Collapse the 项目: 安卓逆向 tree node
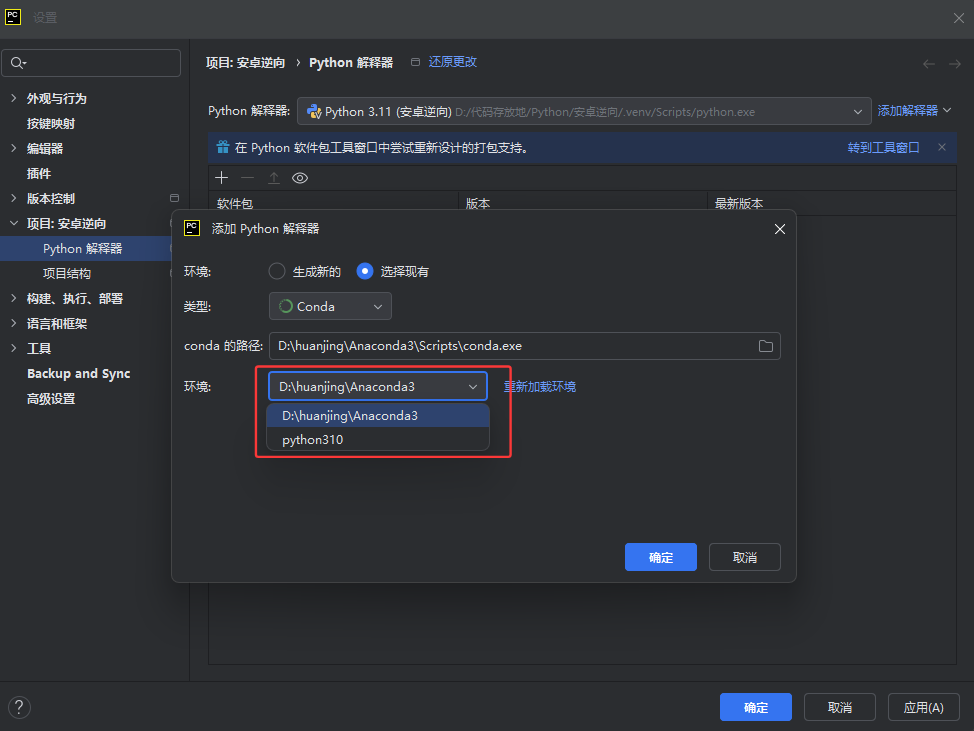974x731 pixels. click(14, 223)
